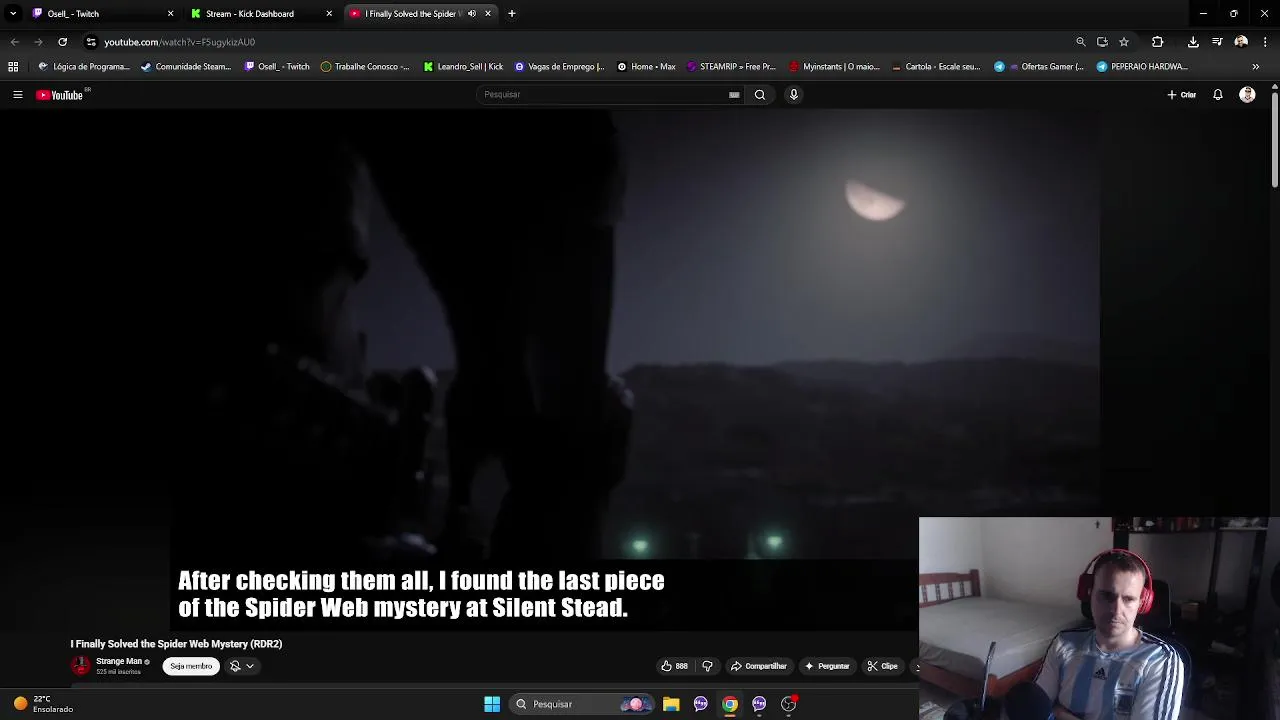The image size is (1280, 720).
Task: Open the Chrome profile avatar
Action: point(1241,42)
